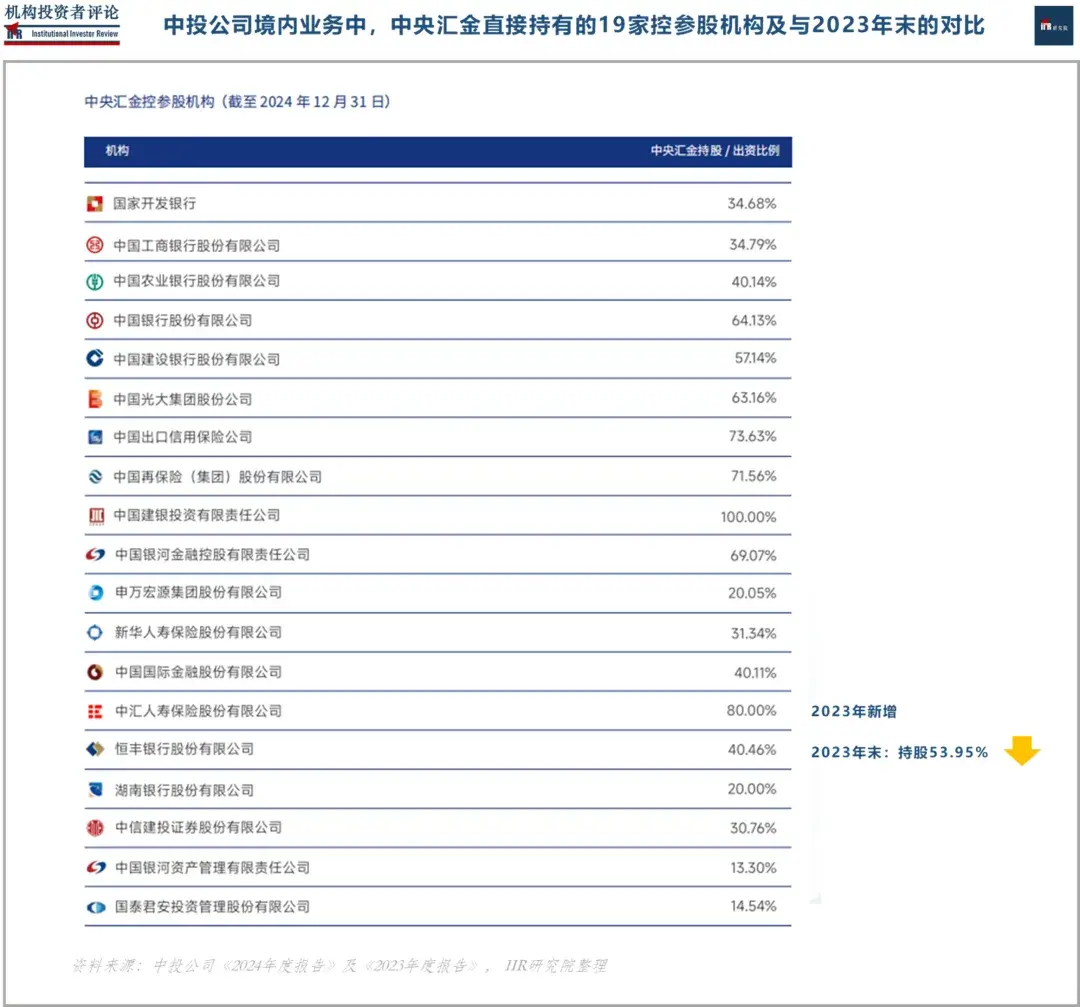Click the 申万宏源集团 logo icon
Viewport: 1080px width, 1007px height.
[96, 592]
